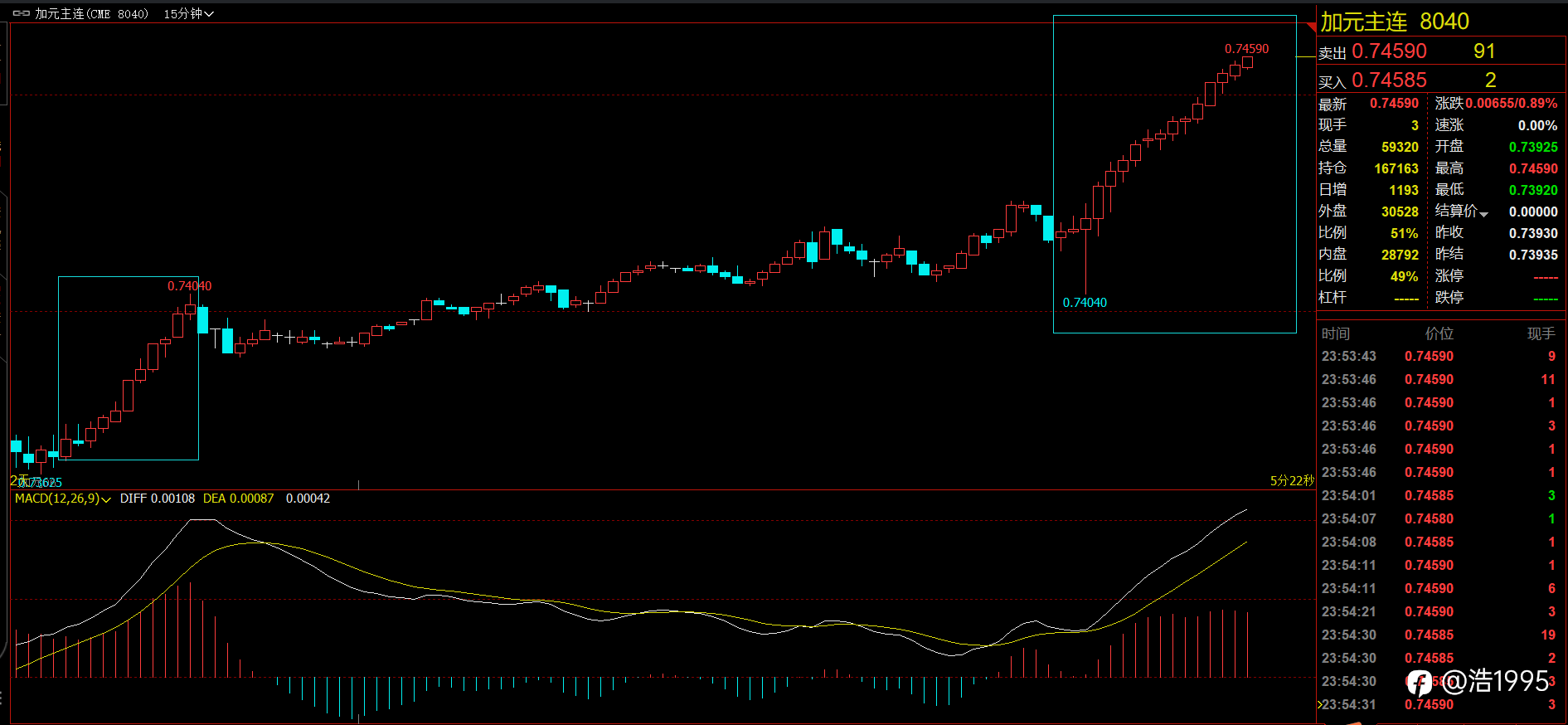Click the chain link icon beside 加元主连
Viewport: 1568px width, 725px height.
pos(22,13)
